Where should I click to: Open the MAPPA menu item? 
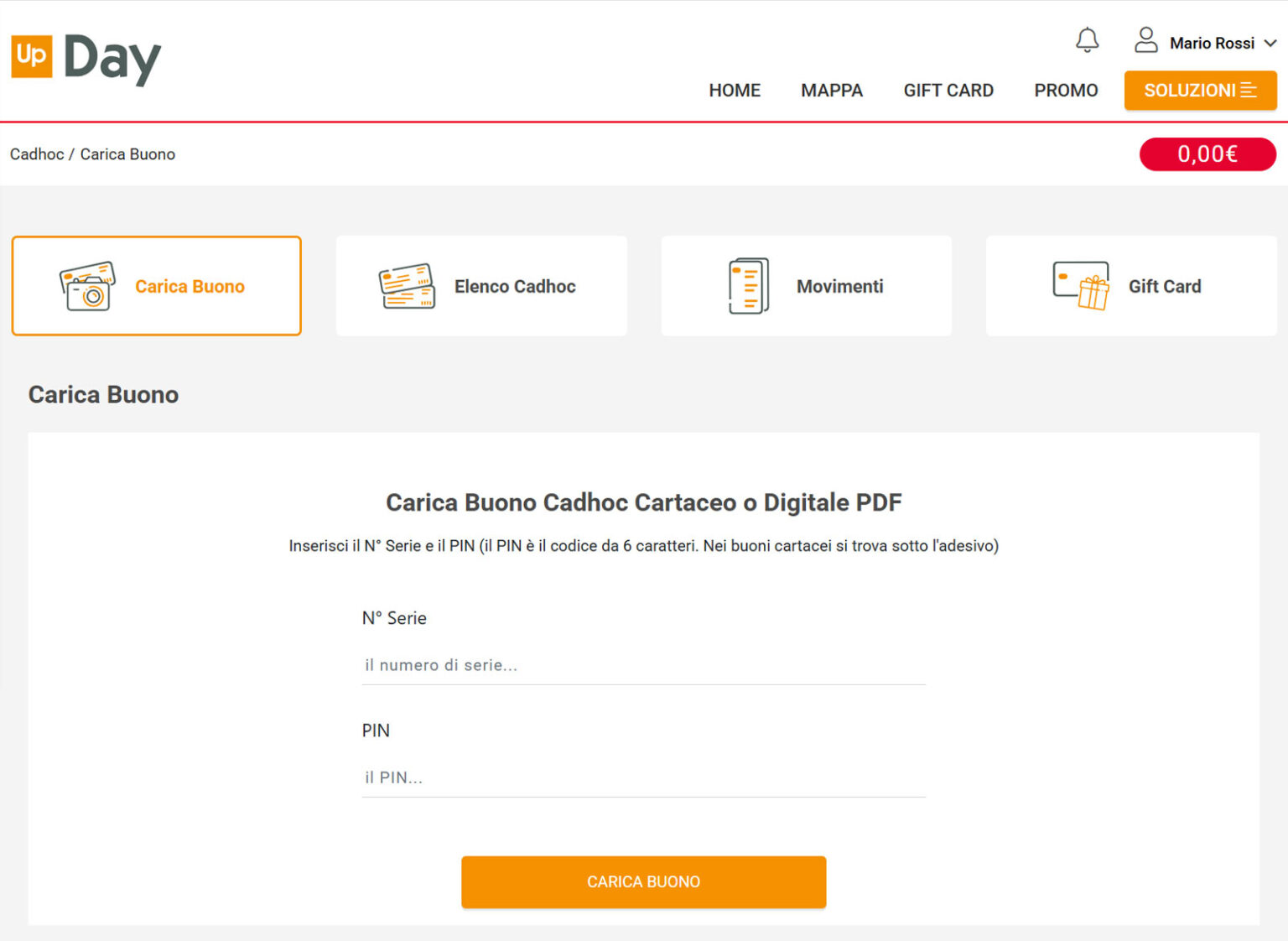click(x=832, y=90)
